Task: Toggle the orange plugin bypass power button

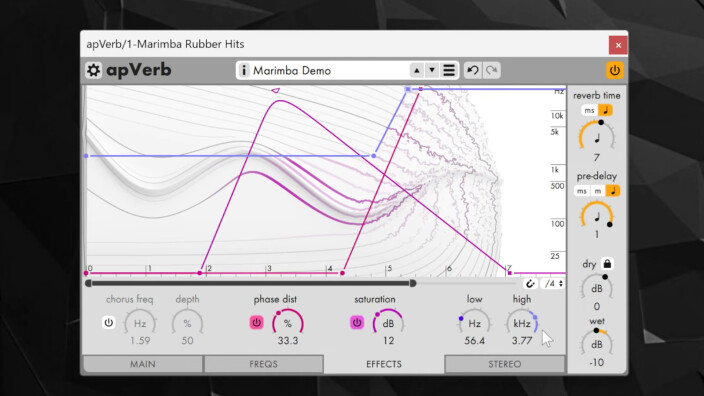Action: click(x=615, y=70)
